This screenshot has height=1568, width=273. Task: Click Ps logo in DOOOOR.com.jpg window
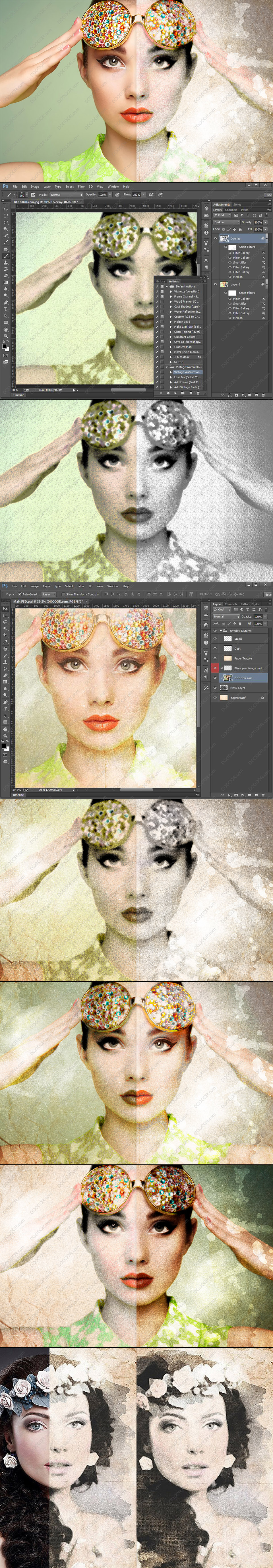[x=5, y=186]
